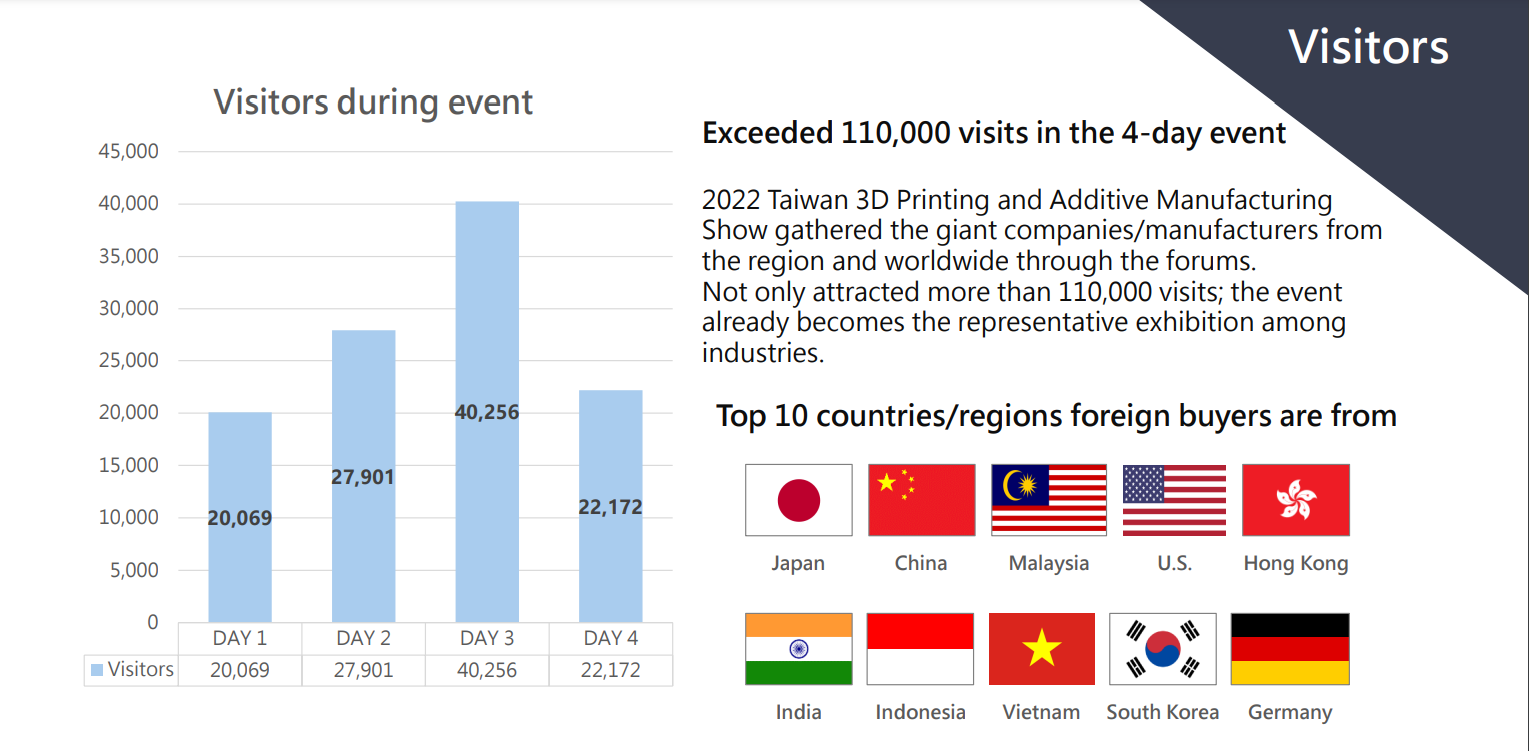This screenshot has width=1529, height=751.
Task: Click the China country label
Action: click(921, 563)
